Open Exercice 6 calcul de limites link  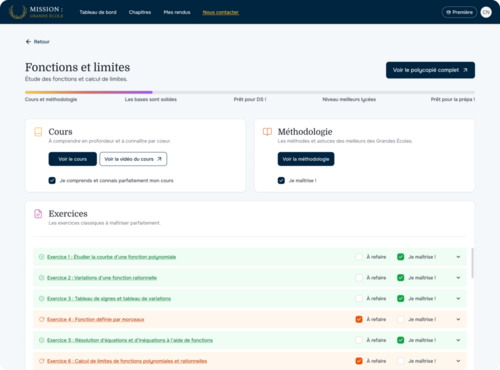pos(127,361)
